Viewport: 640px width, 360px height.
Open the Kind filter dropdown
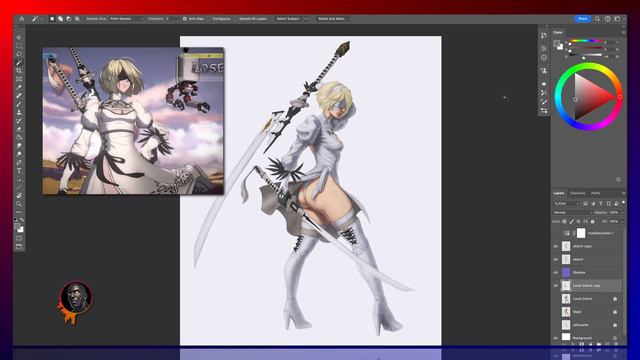pos(567,203)
